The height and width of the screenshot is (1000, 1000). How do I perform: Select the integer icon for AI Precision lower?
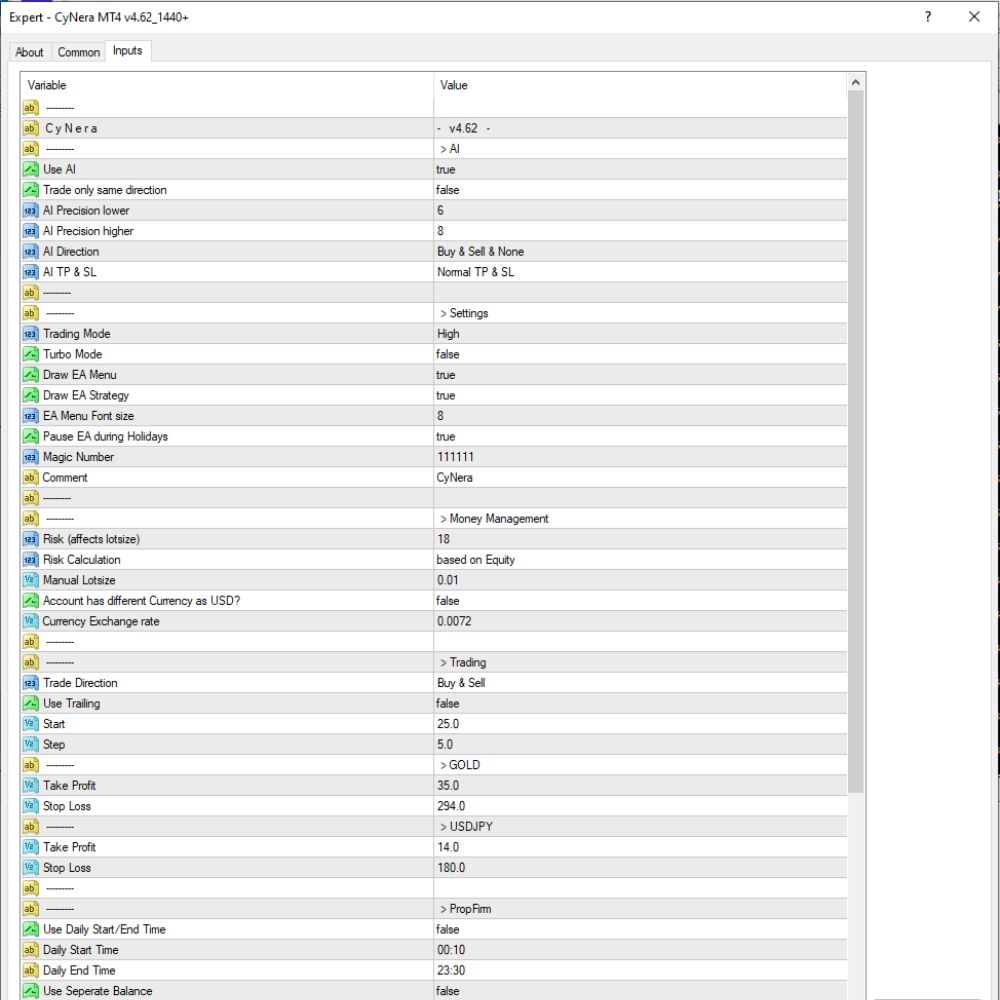[31, 210]
